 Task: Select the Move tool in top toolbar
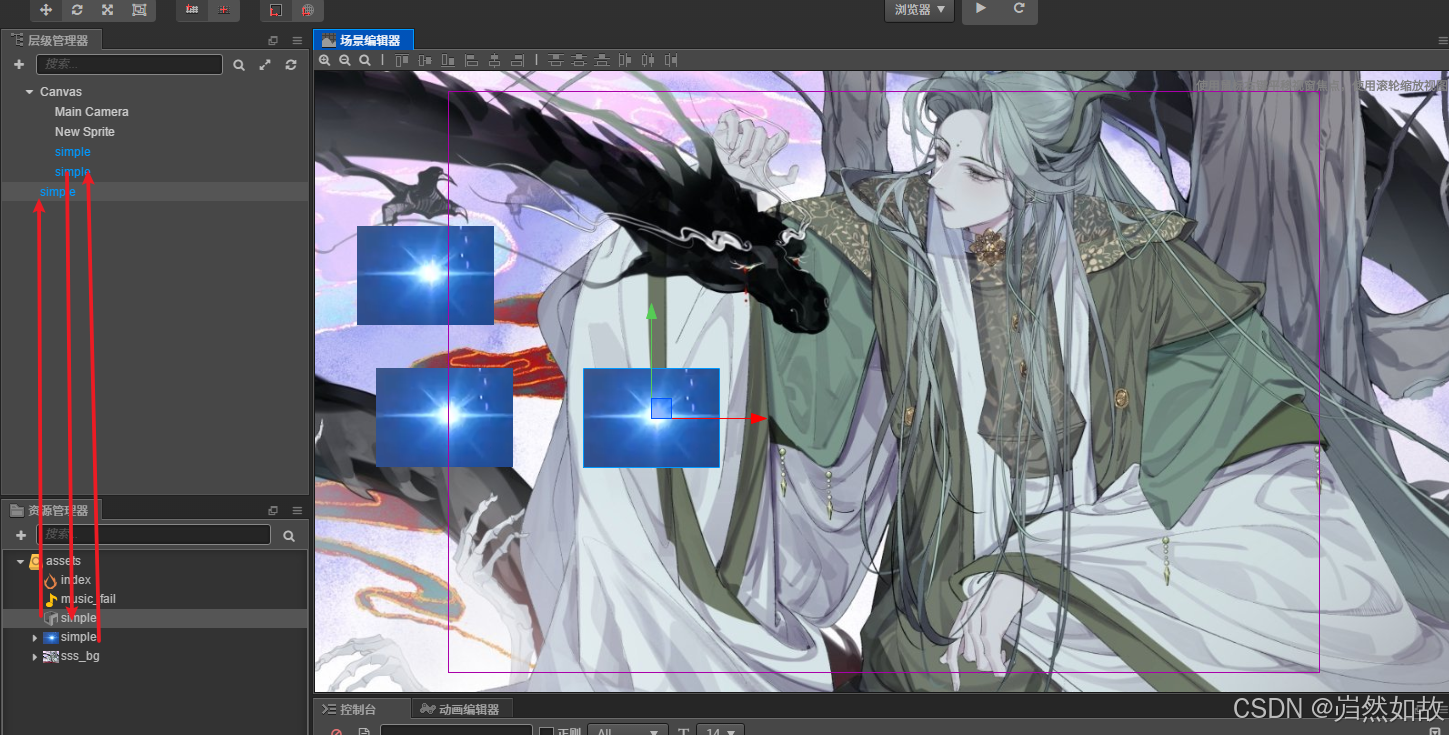coord(46,10)
